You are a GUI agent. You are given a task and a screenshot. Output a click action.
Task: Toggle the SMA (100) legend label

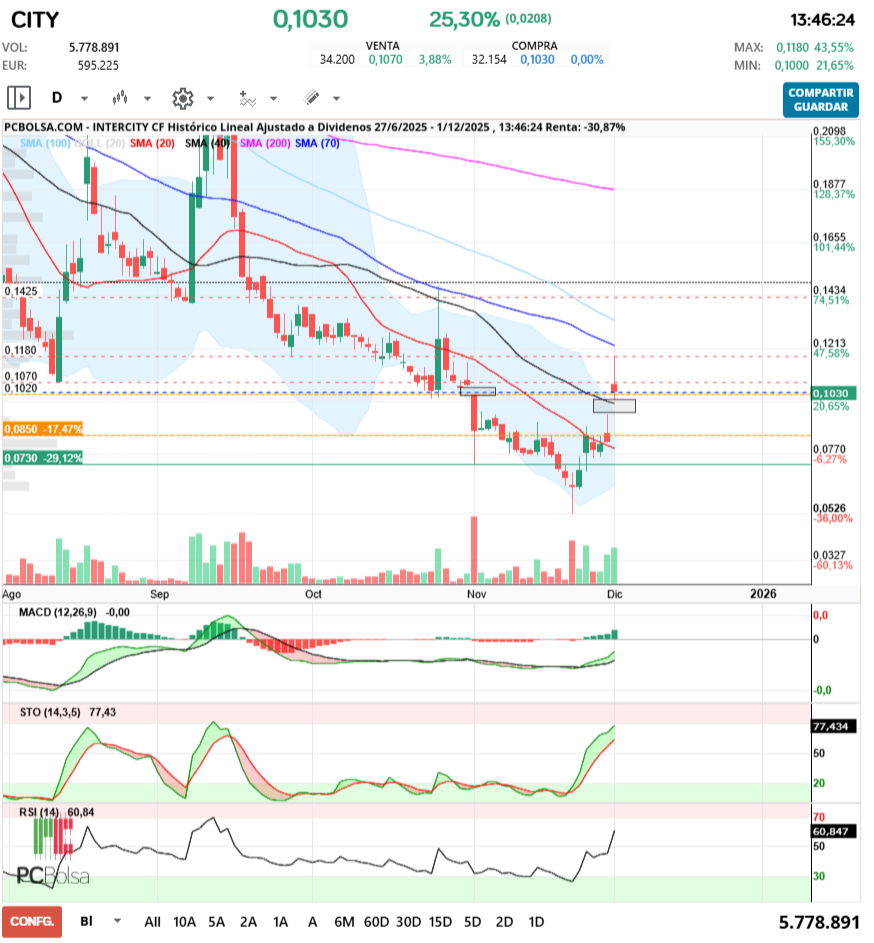coord(45,143)
